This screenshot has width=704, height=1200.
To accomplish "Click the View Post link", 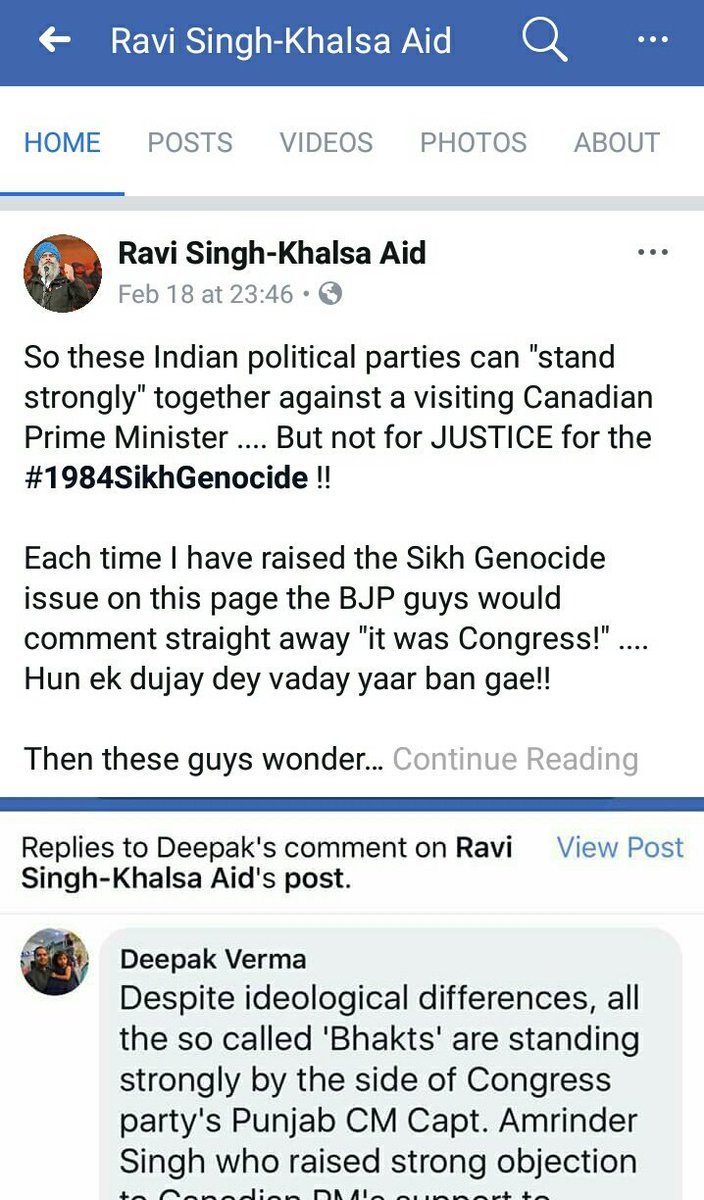I will point(620,847).
